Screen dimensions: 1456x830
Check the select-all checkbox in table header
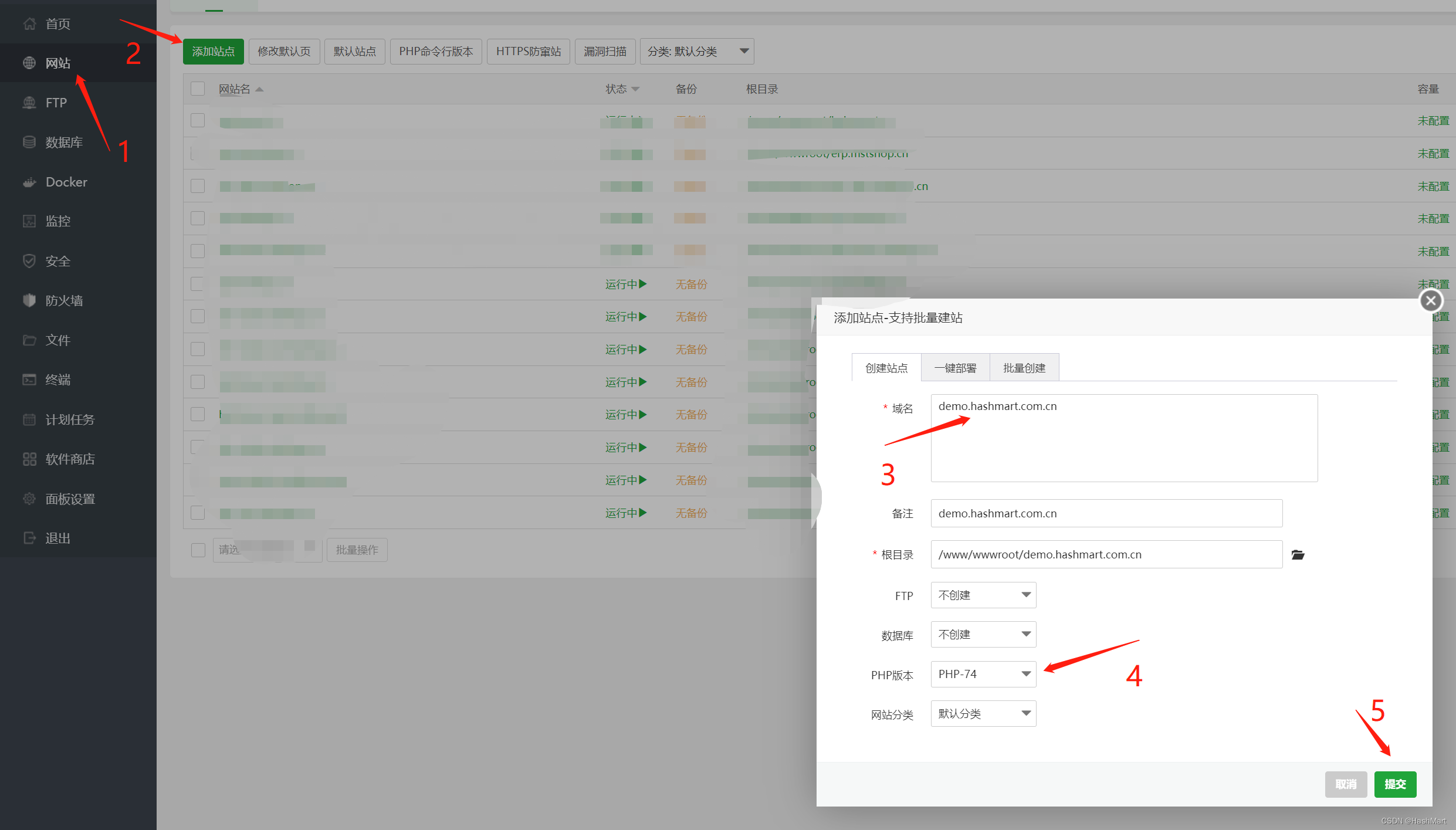198,89
